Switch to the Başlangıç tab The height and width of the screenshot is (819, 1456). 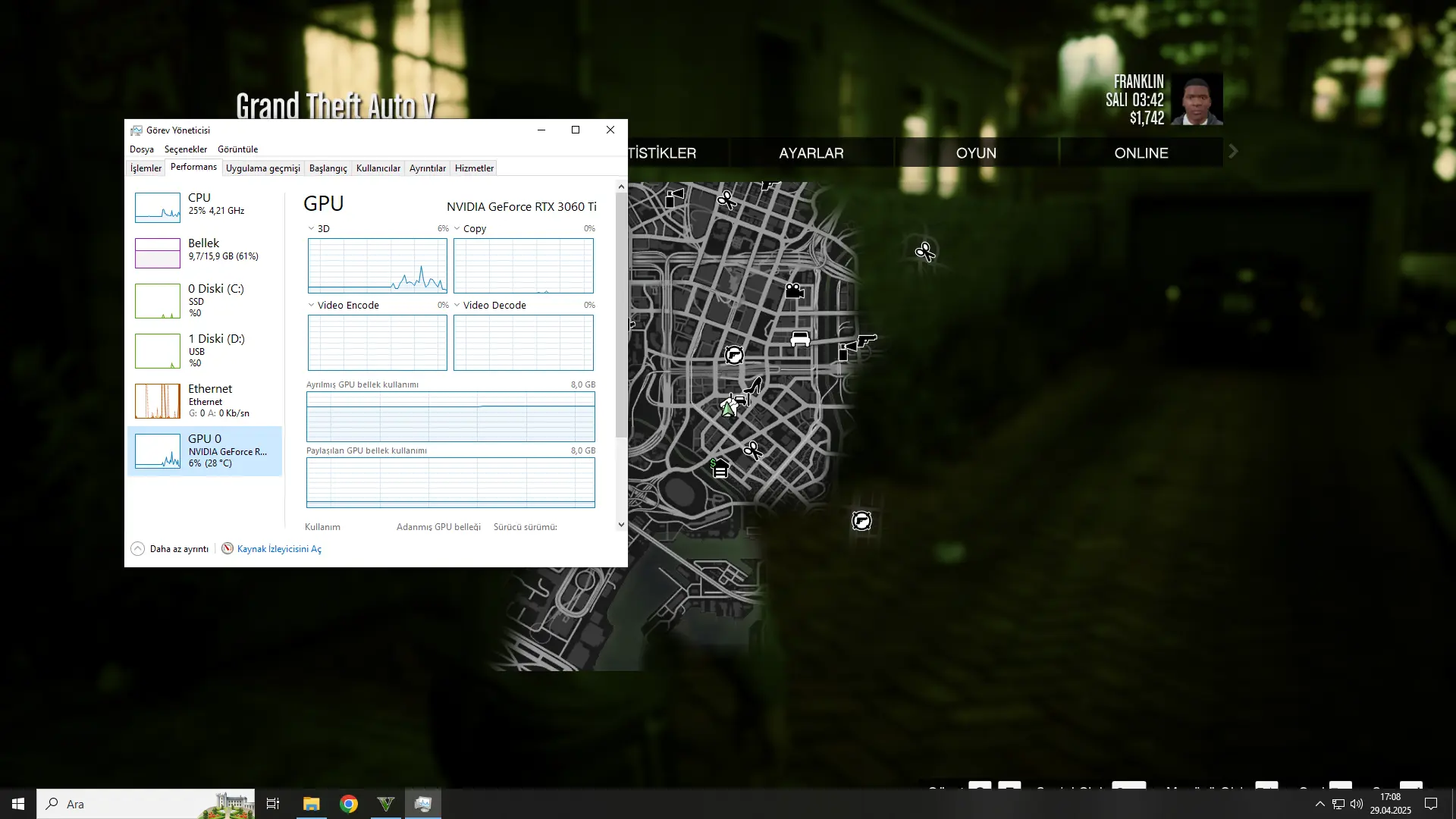(x=328, y=168)
